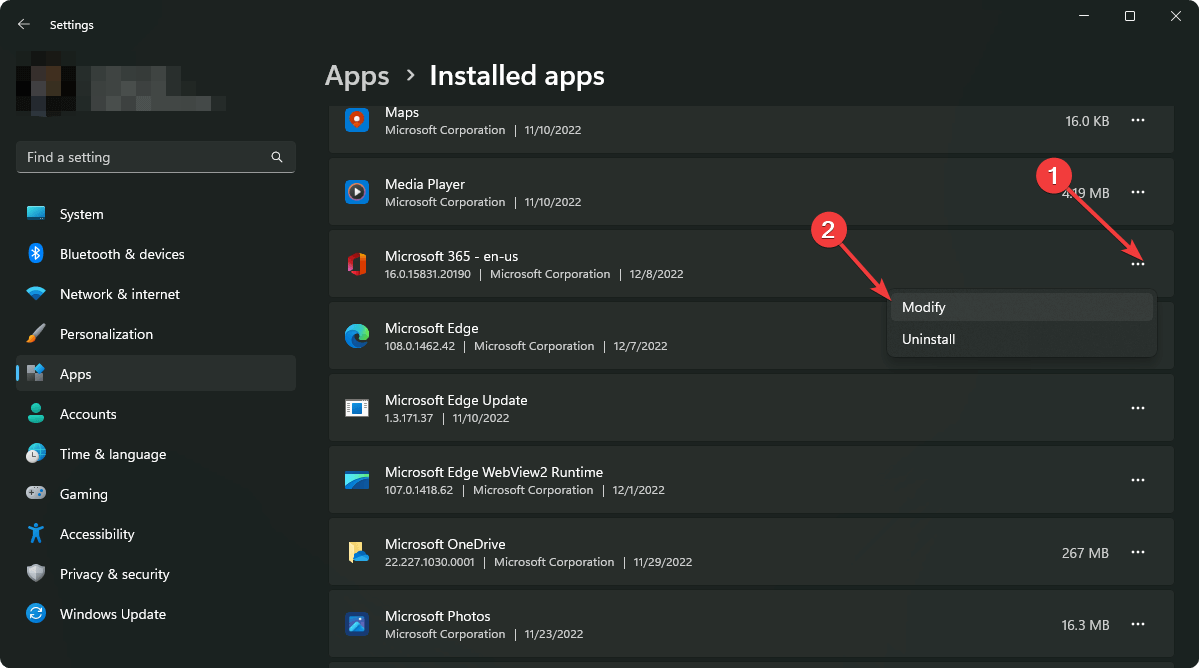Click the Find a setting search box
The height and width of the screenshot is (668, 1199).
click(x=156, y=157)
